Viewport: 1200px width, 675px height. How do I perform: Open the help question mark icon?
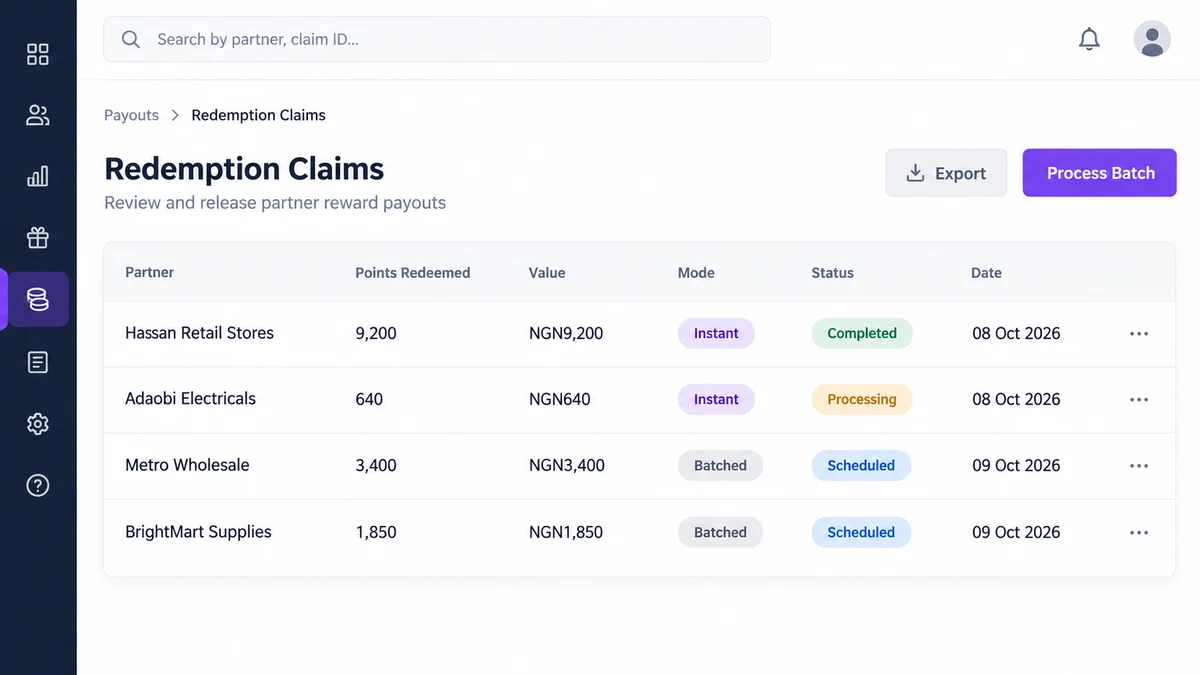point(38,486)
